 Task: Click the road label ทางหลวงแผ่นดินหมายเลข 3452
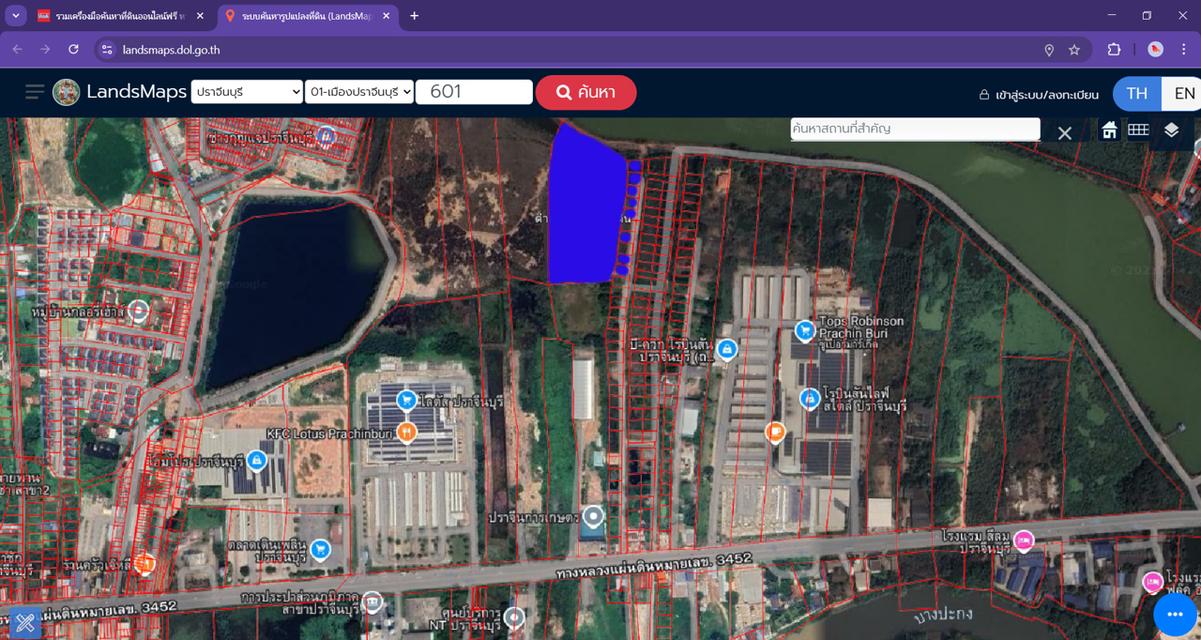[652, 564]
